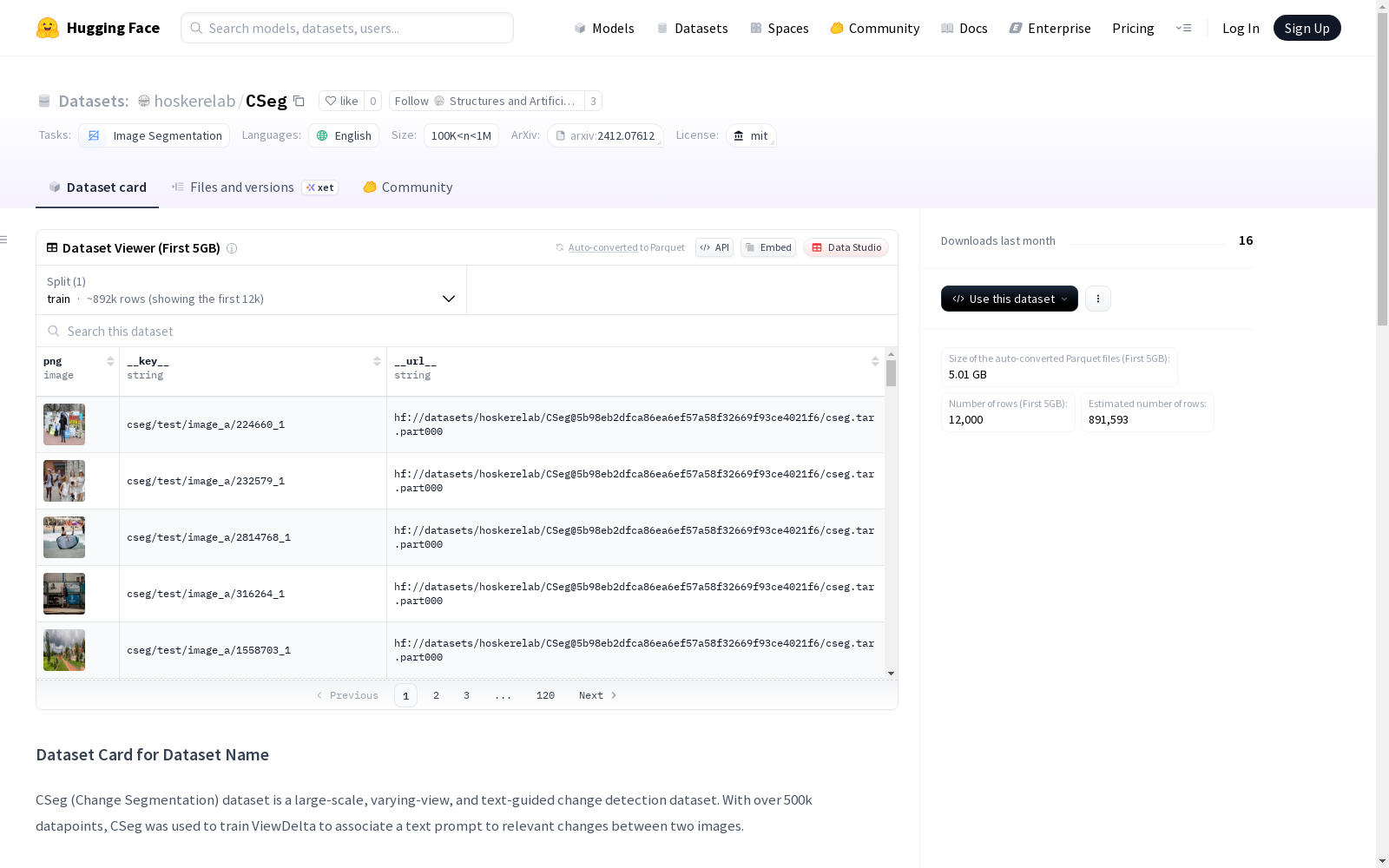
Task: Select cell cseg/test/image_a/316264_1
Action: pyautogui.click(x=253, y=594)
